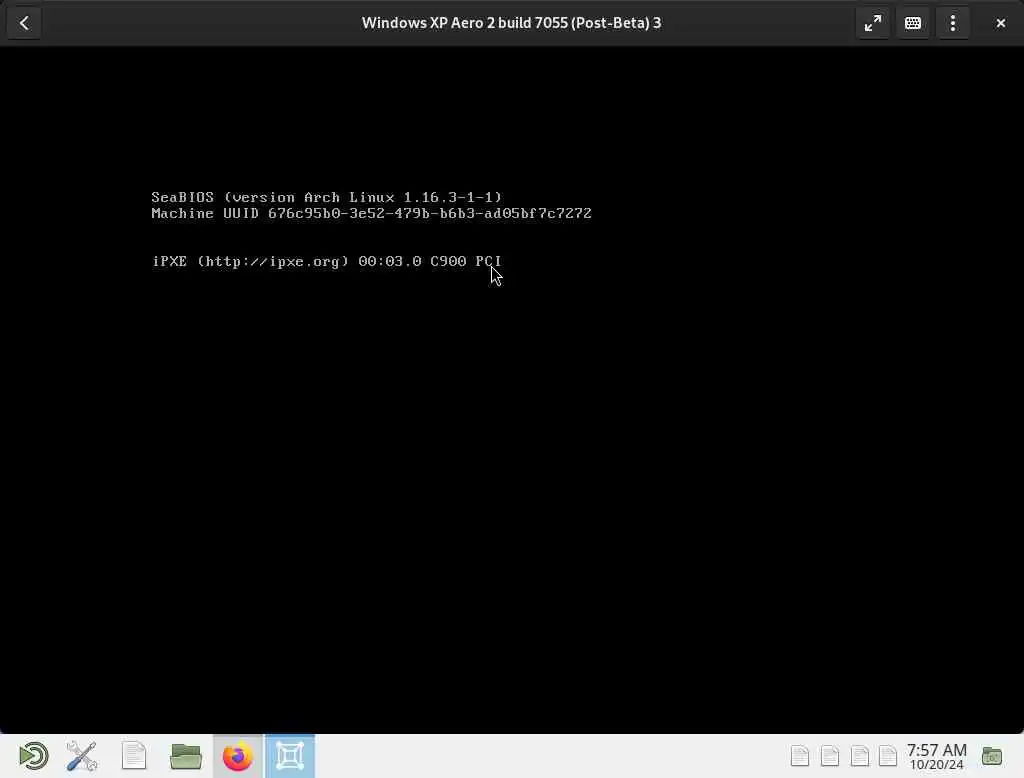Click the fourth document tray icon
Viewport: 1024px width, 778px height.
point(888,756)
